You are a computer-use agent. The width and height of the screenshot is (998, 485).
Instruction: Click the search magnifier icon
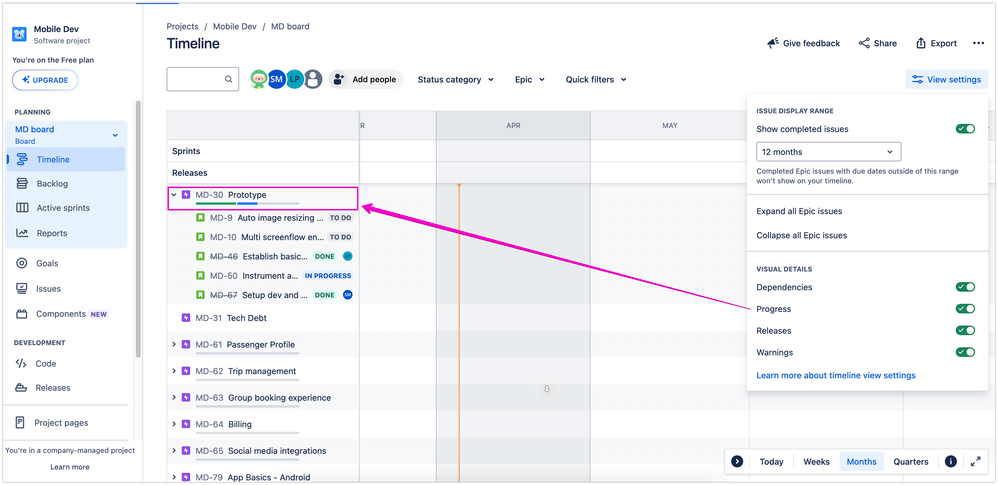click(x=228, y=80)
